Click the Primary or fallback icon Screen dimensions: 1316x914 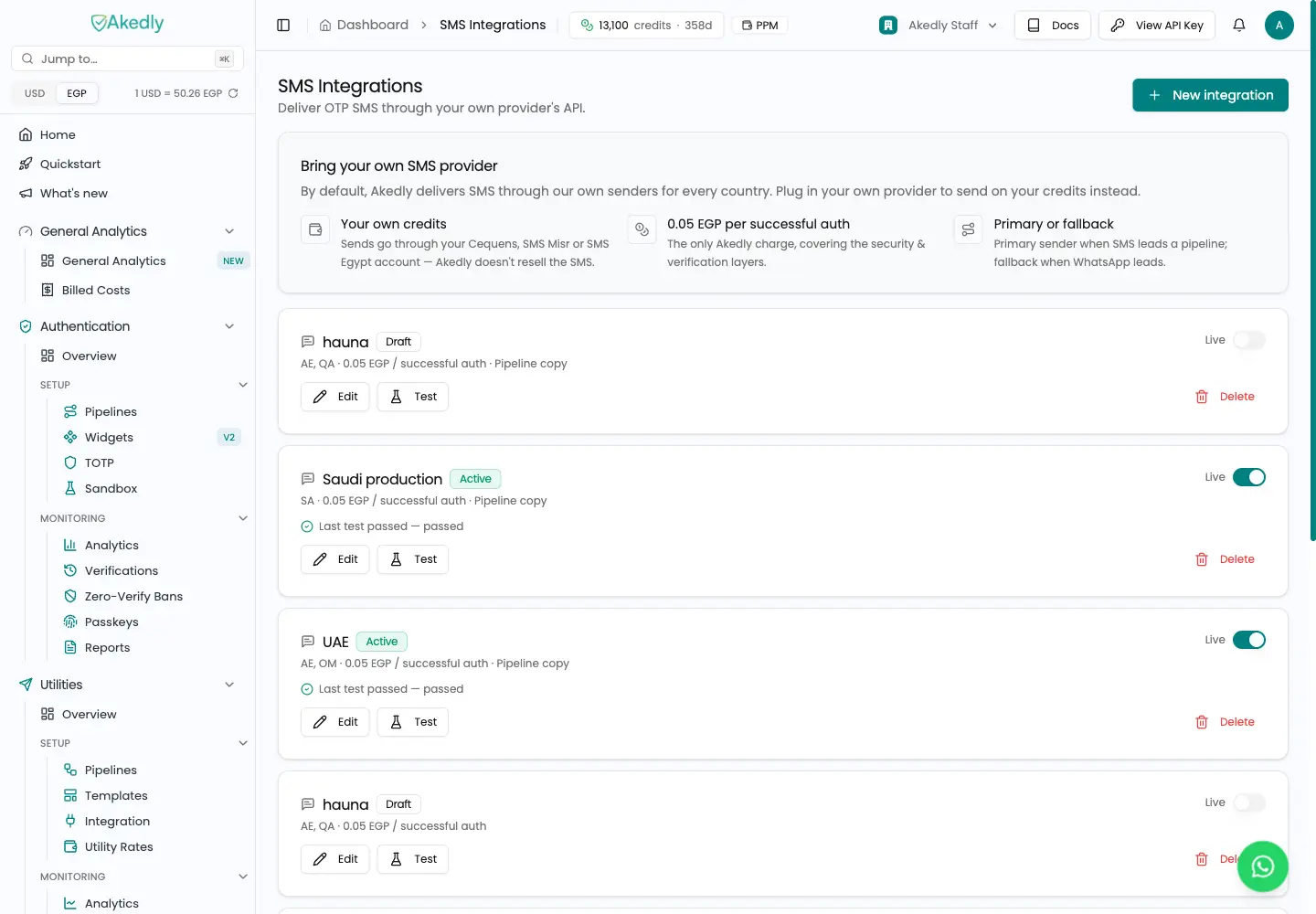[x=969, y=229]
